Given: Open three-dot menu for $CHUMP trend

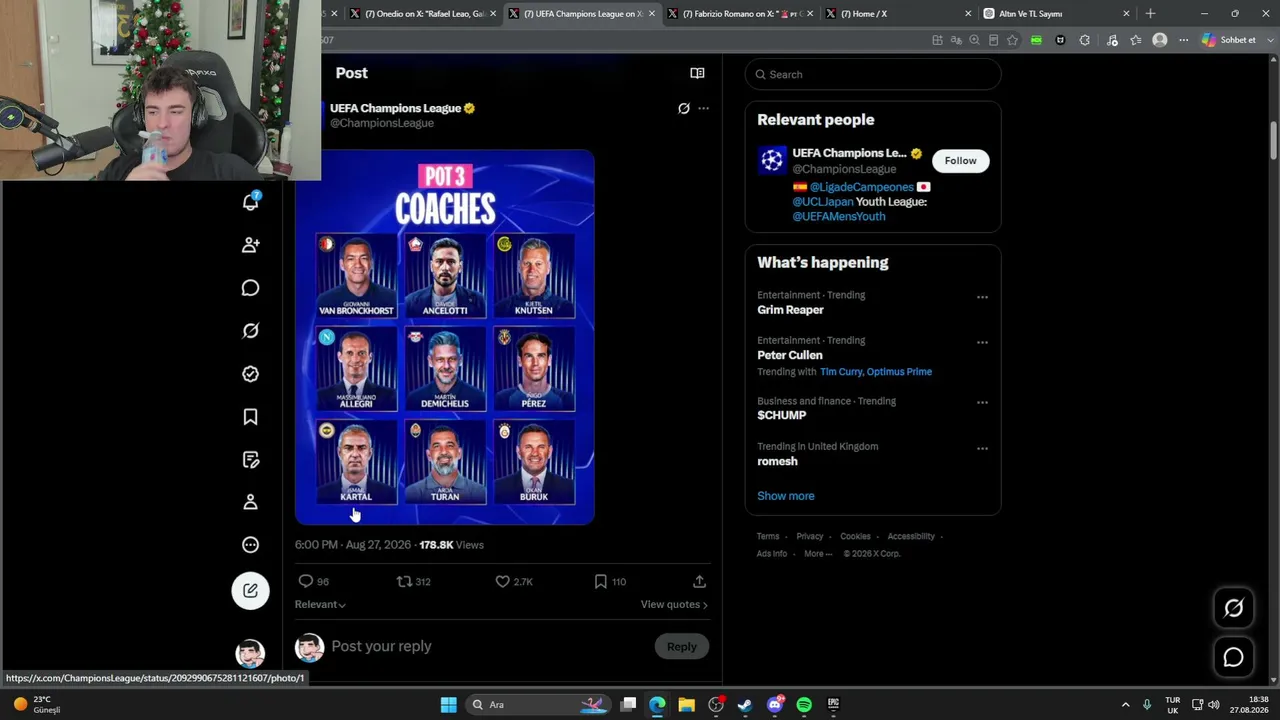Looking at the screenshot, I should [x=982, y=403].
